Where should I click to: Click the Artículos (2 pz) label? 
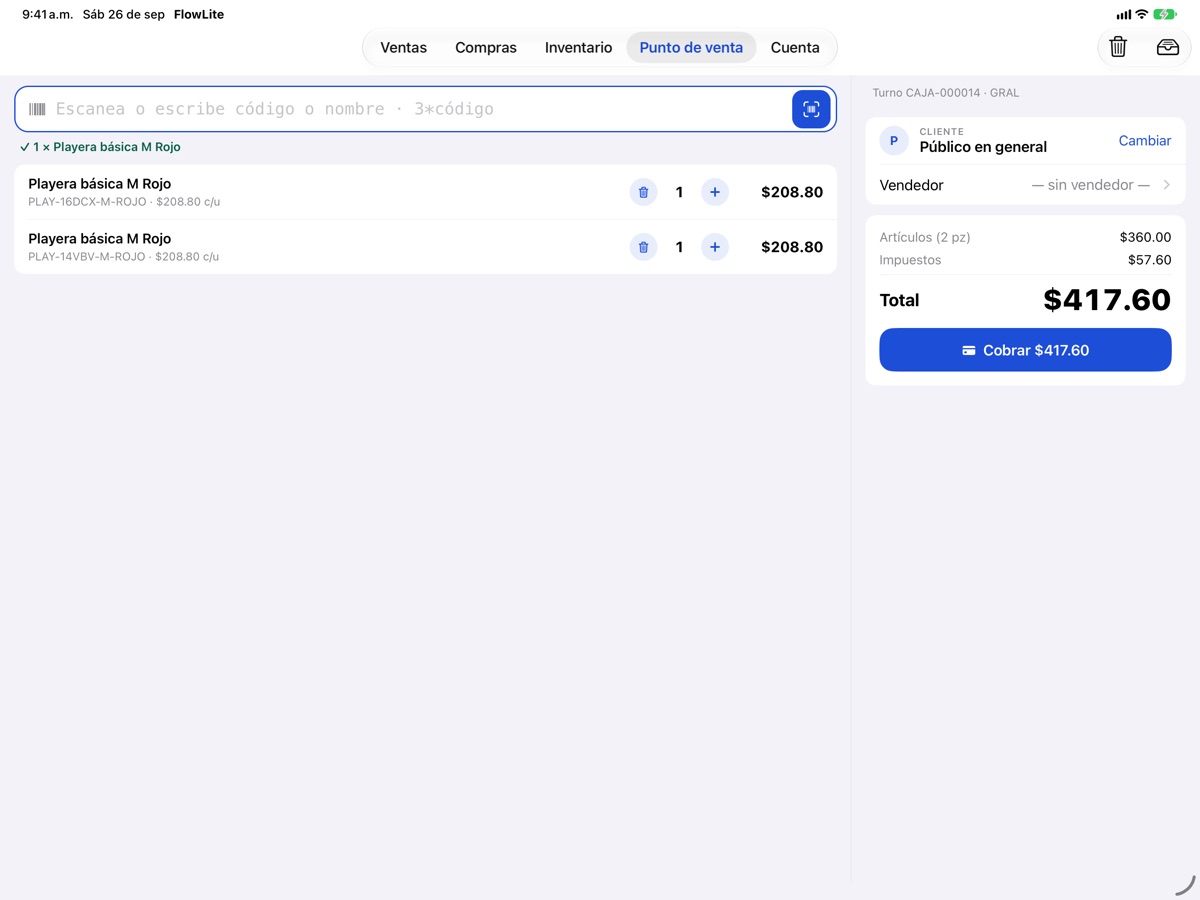[925, 237]
